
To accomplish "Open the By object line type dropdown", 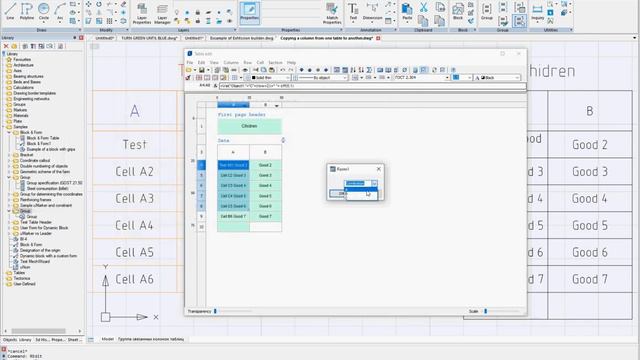I will pyautogui.click(x=345, y=78).
